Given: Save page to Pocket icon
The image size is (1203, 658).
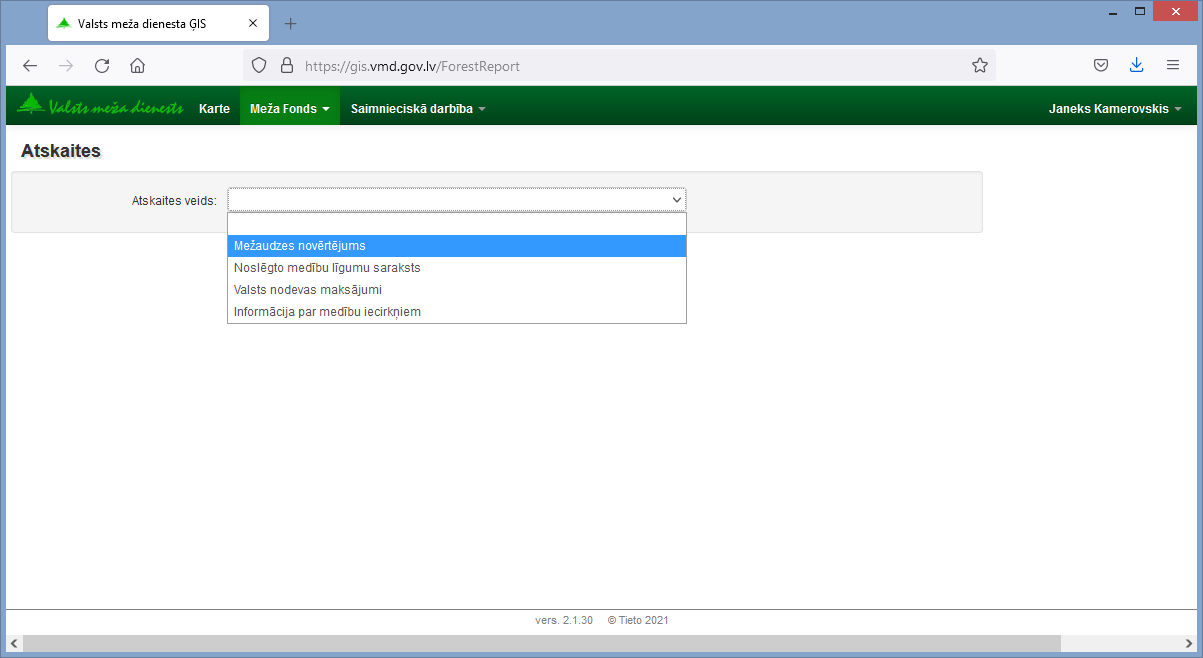Looking at the screenshot, I should click(1100, 66).
